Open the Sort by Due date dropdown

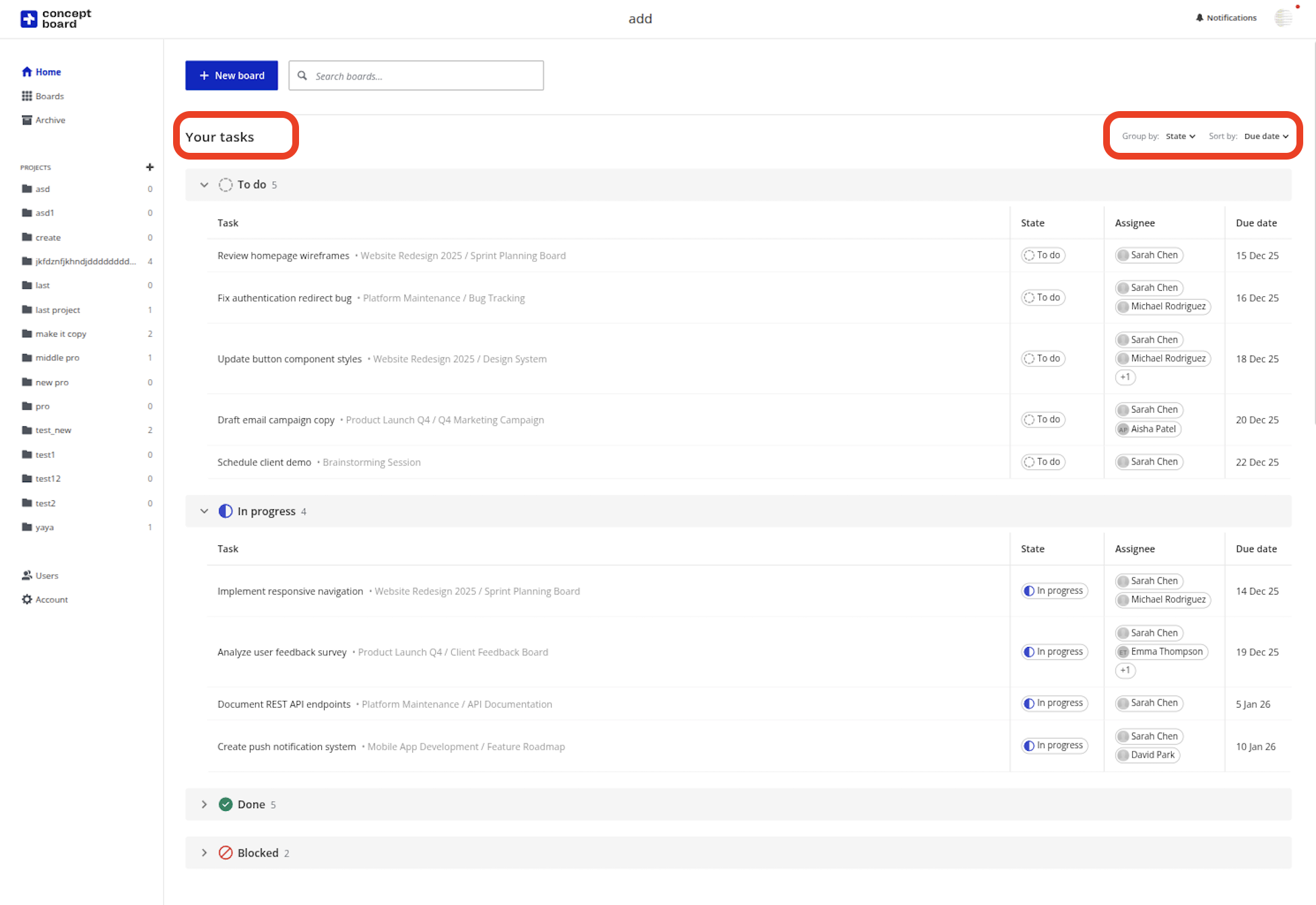click(x=1265, y=136)
